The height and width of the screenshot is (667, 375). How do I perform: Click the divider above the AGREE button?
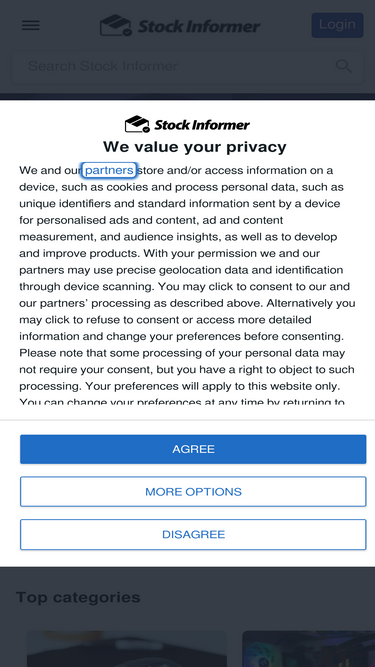click(188, 420)
